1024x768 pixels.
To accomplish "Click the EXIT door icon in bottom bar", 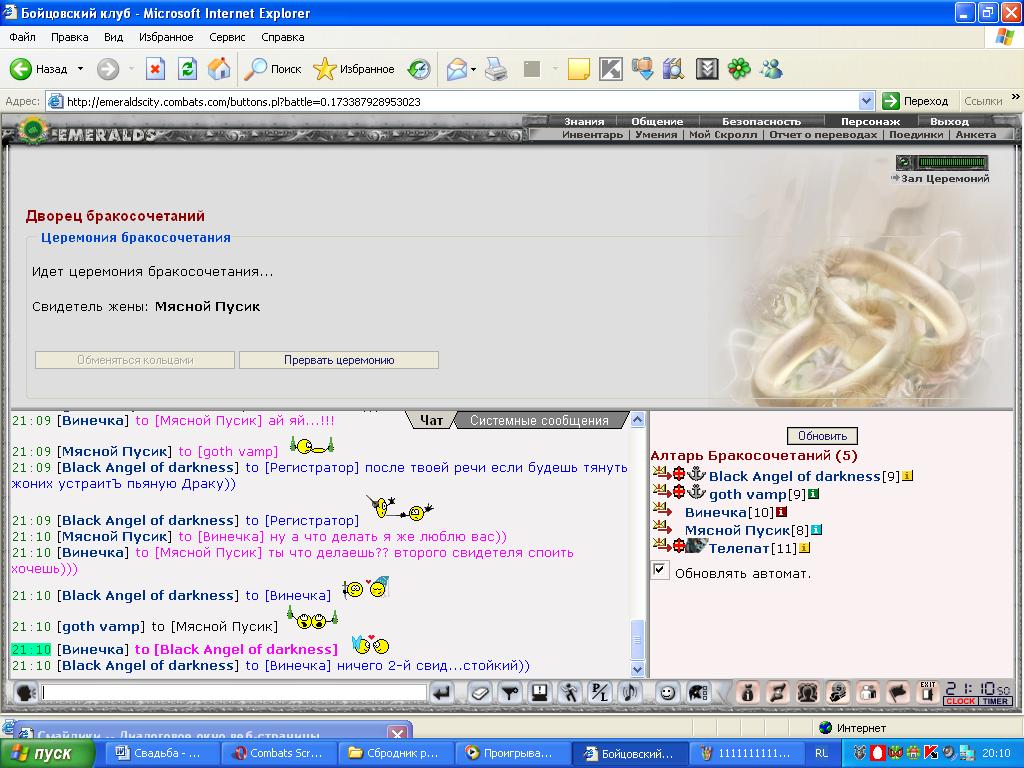I will coord(927,692).
